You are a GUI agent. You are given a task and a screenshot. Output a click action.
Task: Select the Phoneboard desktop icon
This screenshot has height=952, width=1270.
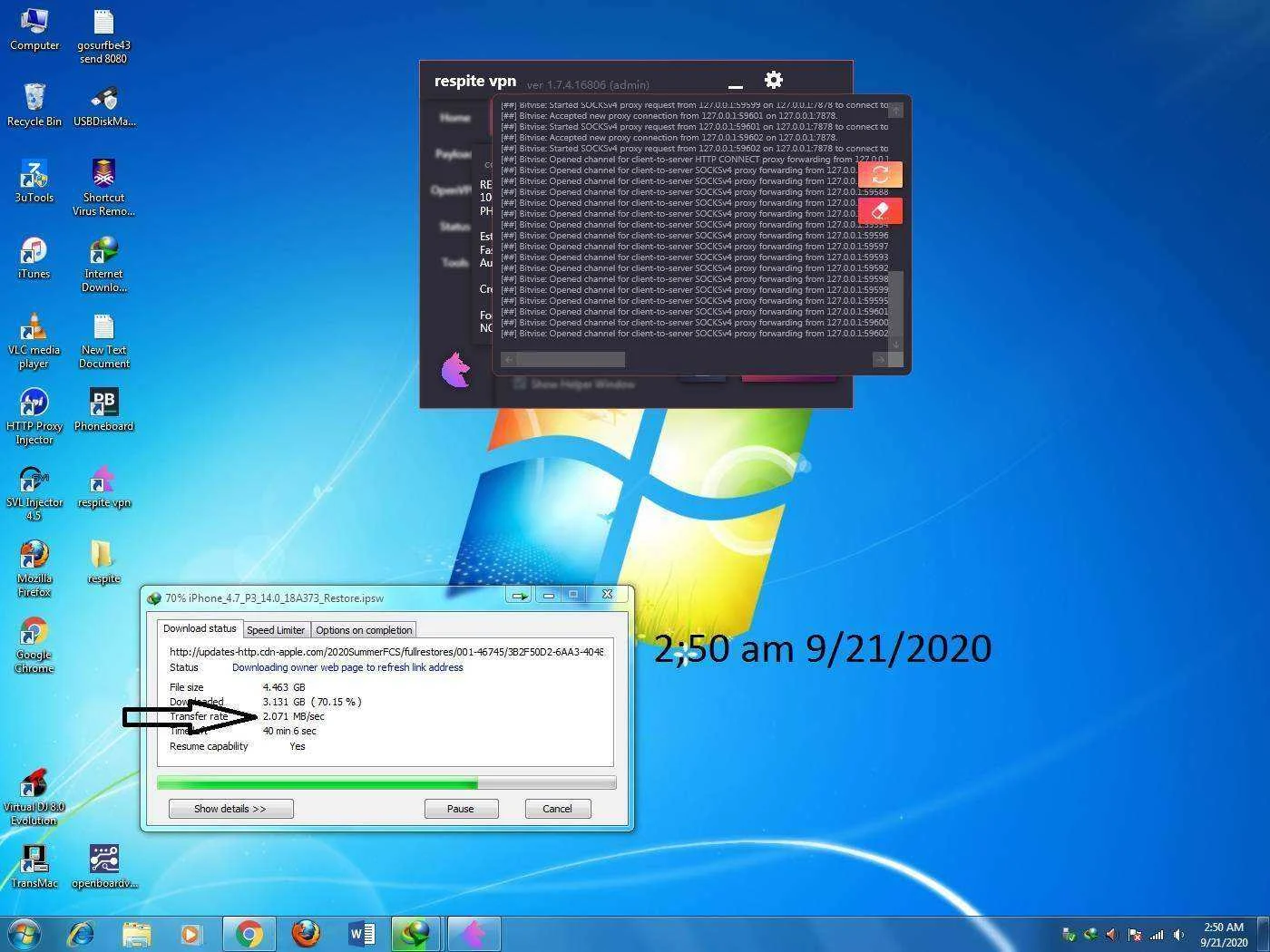[x=103, y=410]
